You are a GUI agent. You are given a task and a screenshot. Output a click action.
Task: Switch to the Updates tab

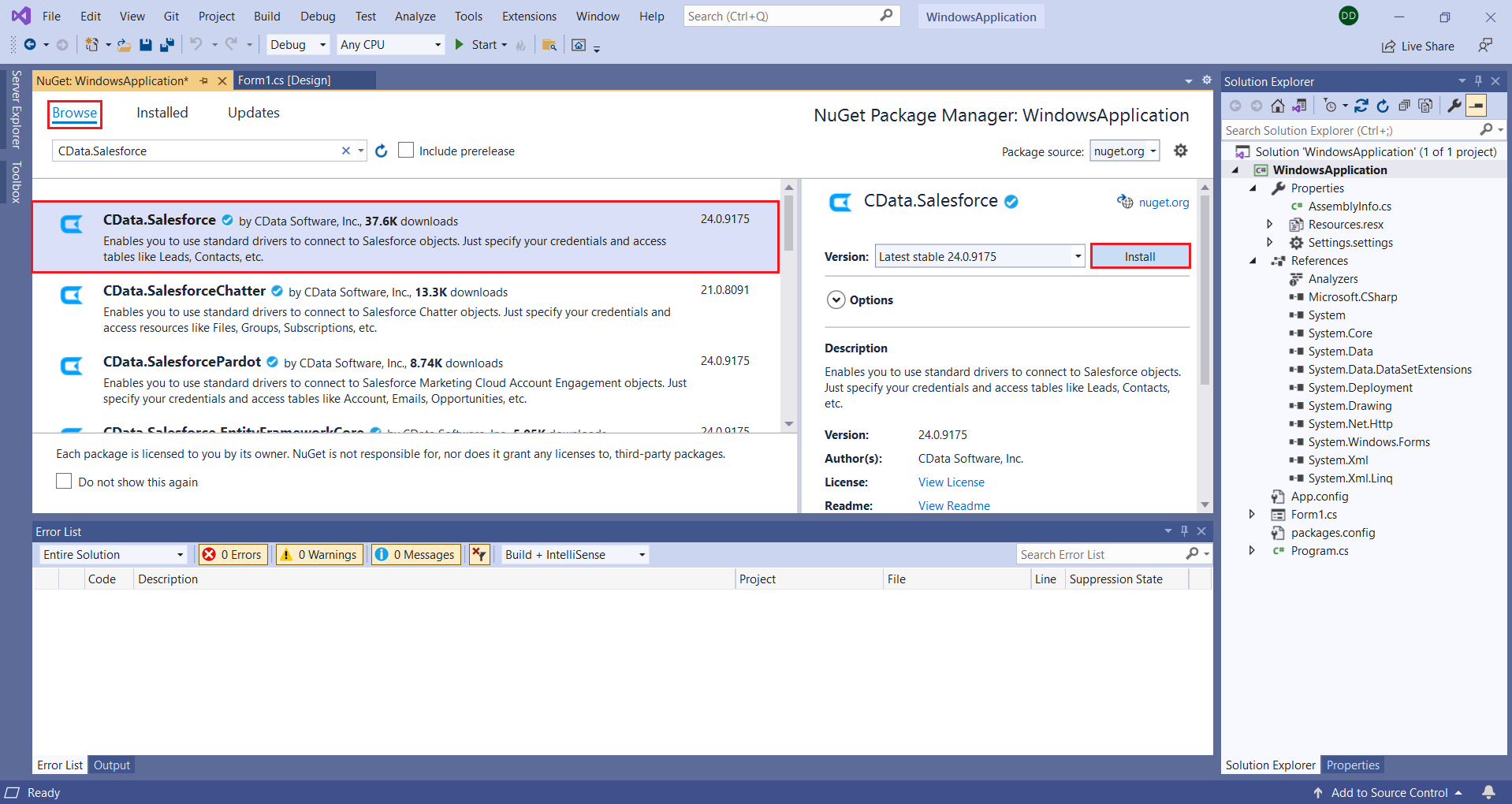click(254, 113)
